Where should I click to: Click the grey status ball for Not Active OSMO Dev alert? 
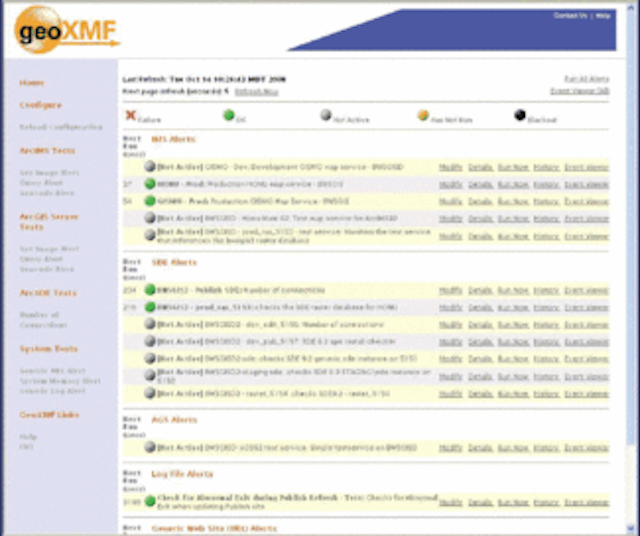[150, 166]
